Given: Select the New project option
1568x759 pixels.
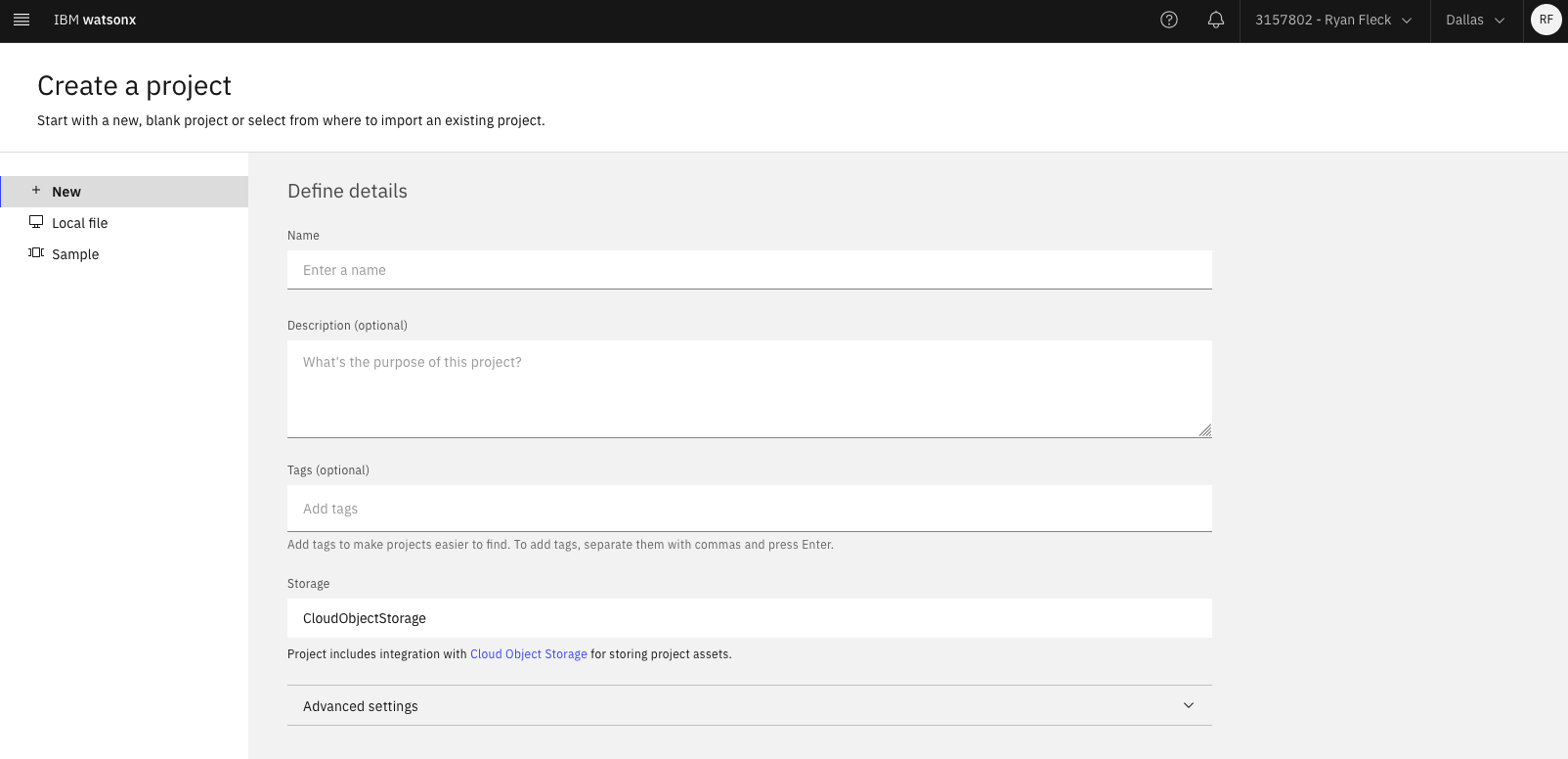Looking at the screenshot, I should point(66,192).
